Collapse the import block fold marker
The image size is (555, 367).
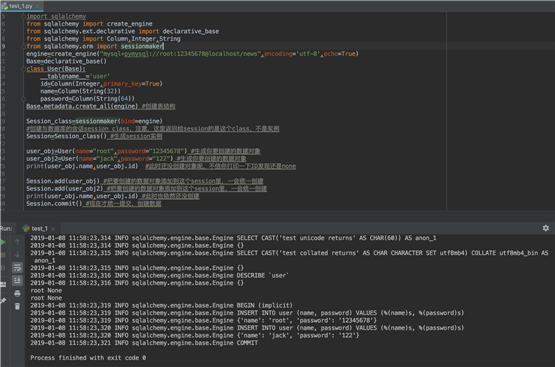pos(23,16)
